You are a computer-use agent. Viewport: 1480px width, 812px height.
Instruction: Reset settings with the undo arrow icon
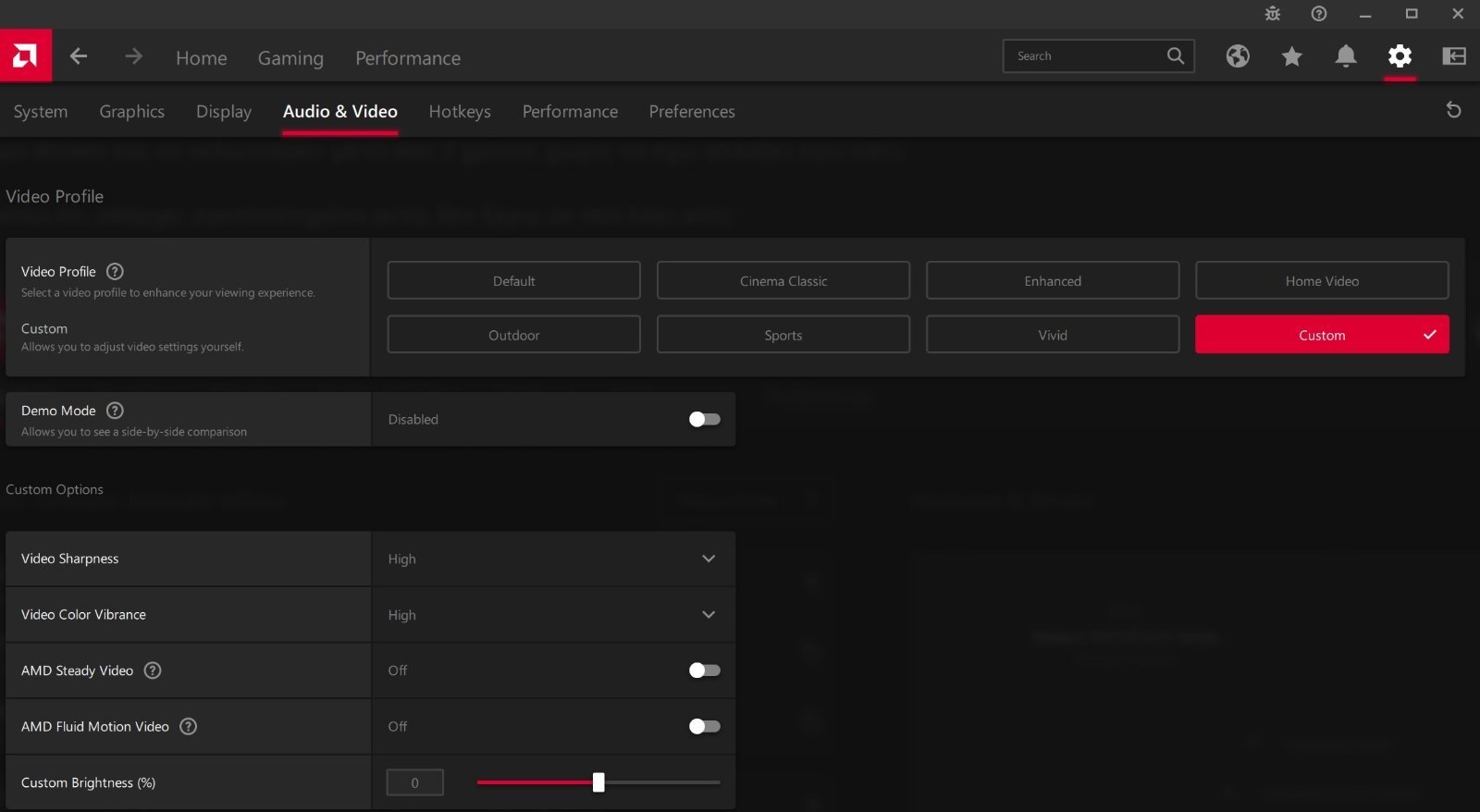tap(1453, 110)
